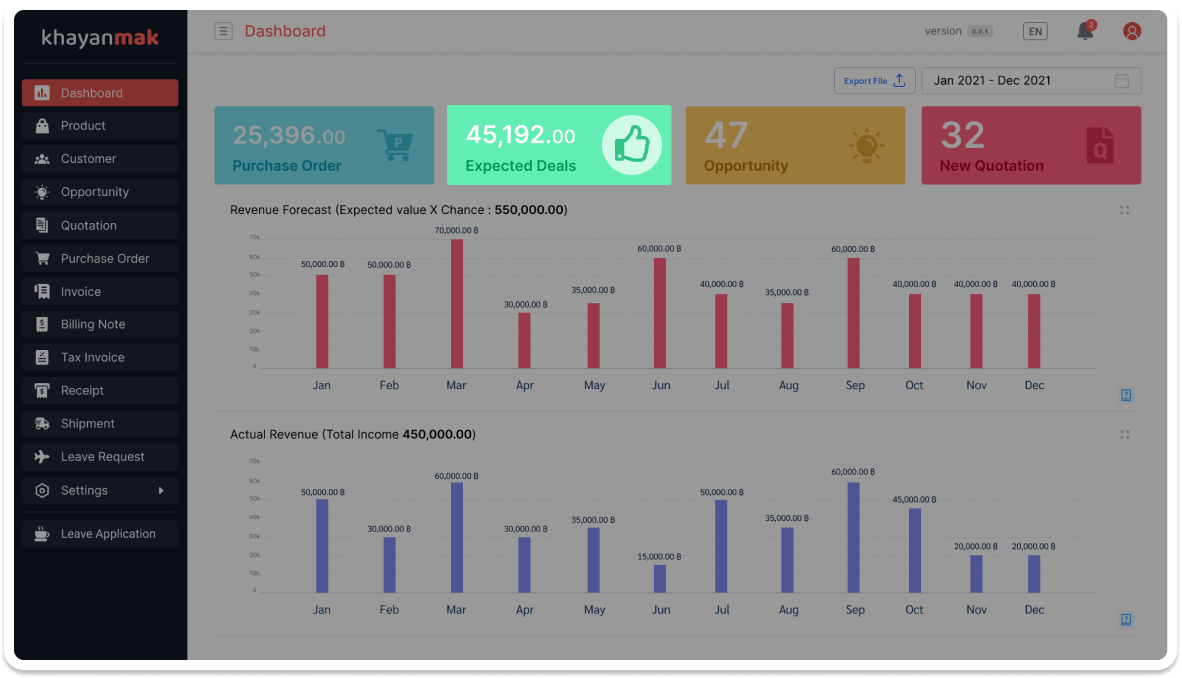The width and height of the screenshot is (1182, 678).
Task: Click the quotation document icon on New Quotation card
Action: pyautogui.click(x=1100, y=146)
